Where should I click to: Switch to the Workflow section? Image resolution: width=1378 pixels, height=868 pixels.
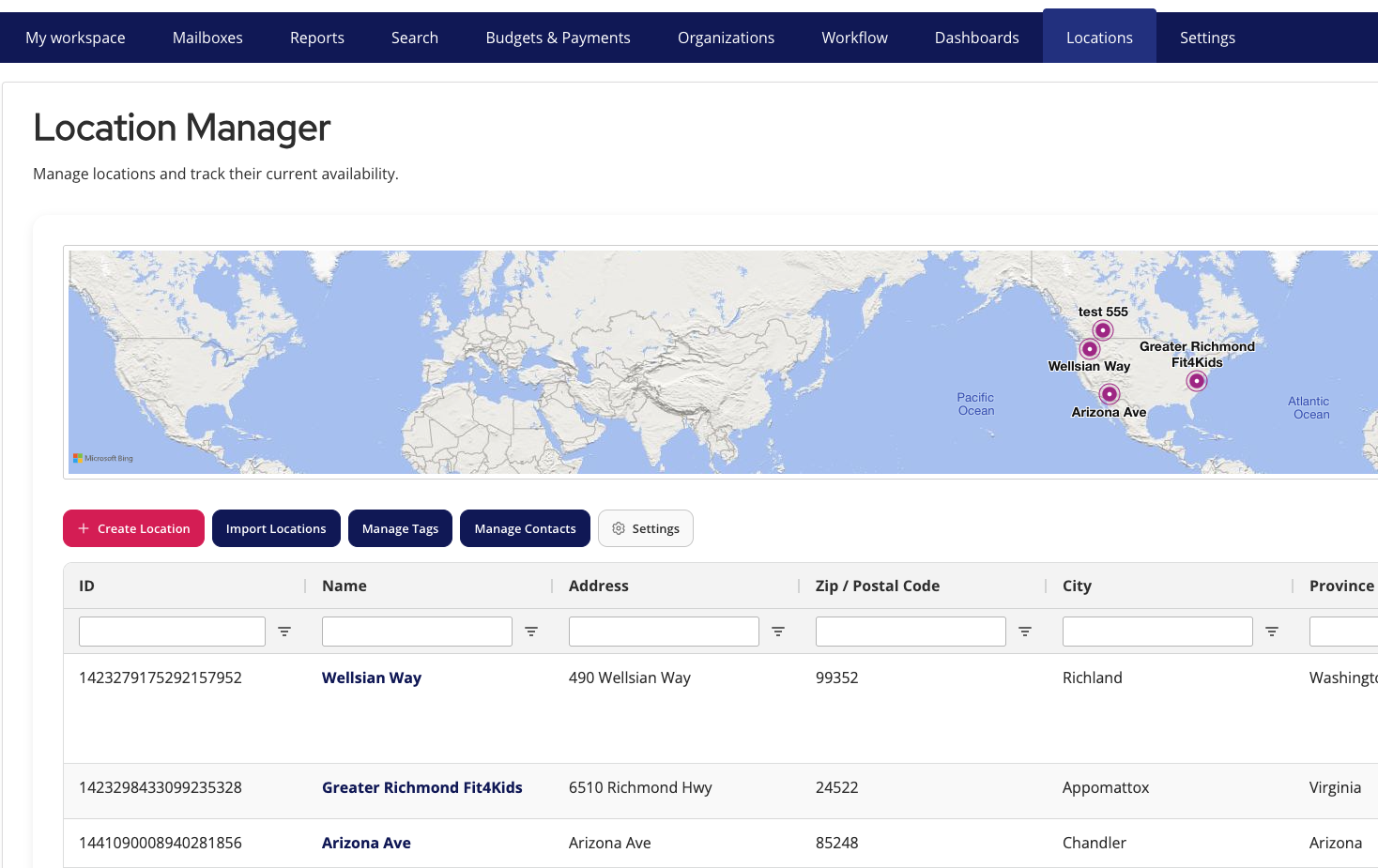[855, 38]
